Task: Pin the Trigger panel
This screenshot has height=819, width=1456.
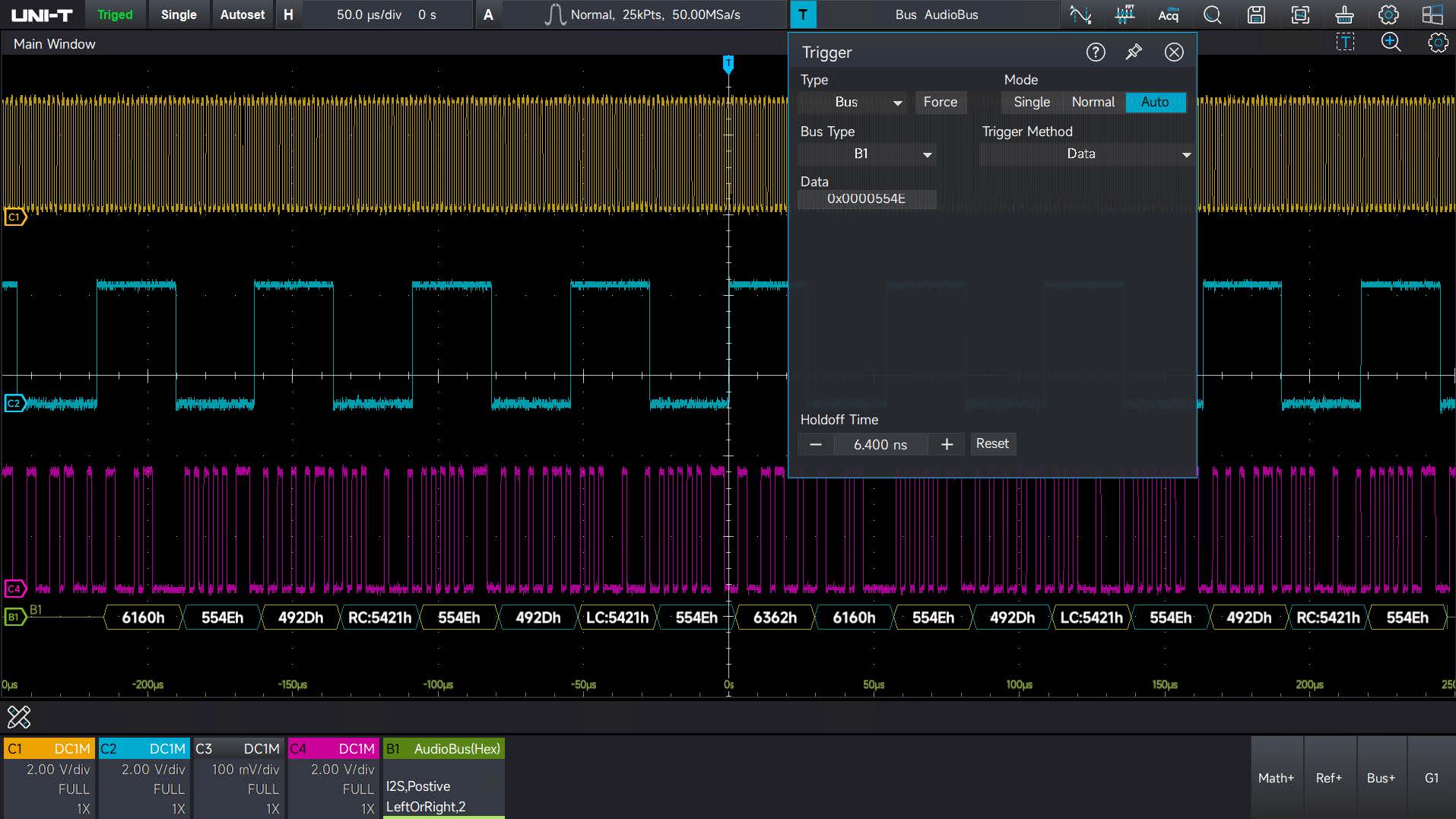Action: 1134,52
